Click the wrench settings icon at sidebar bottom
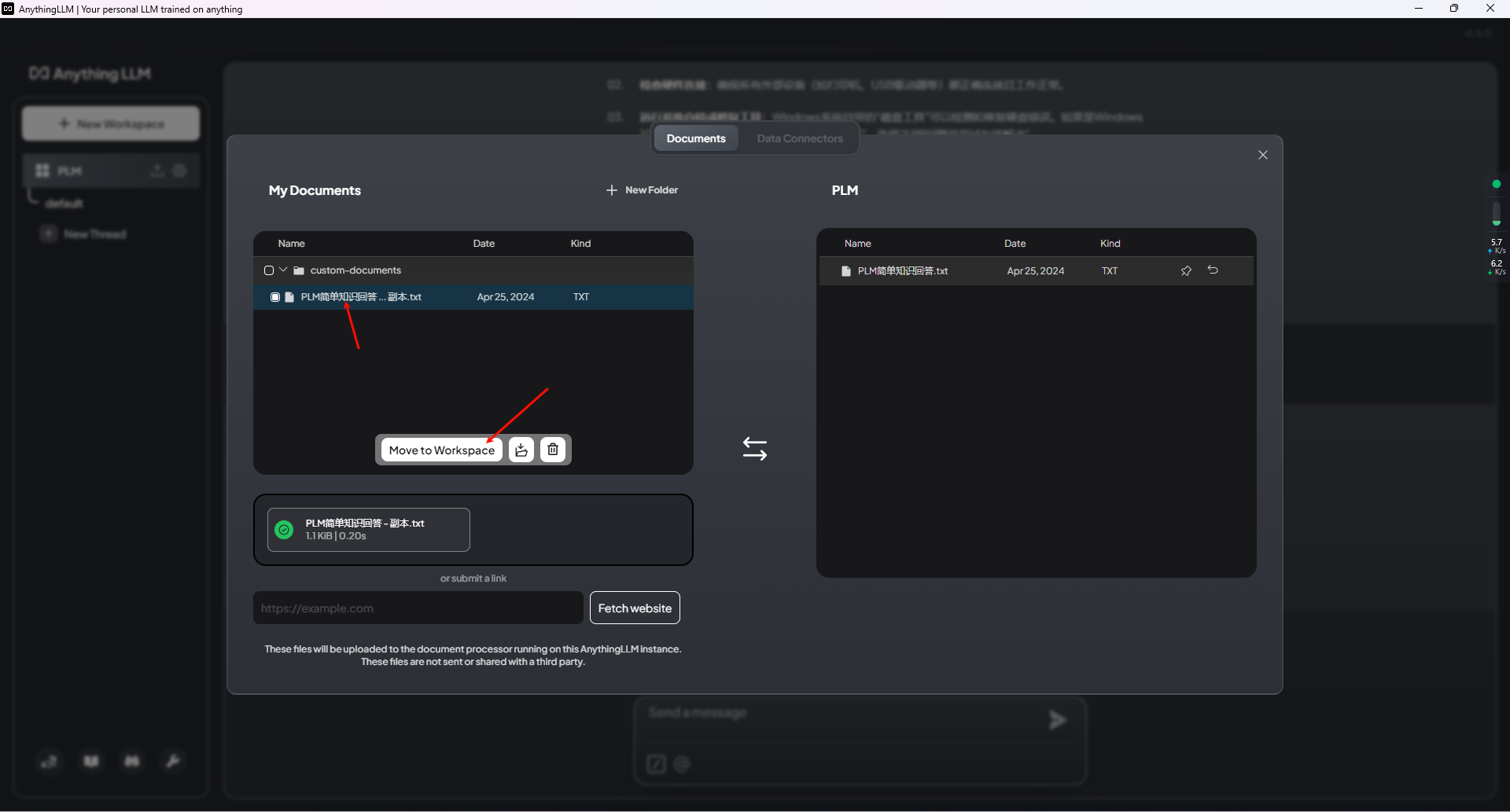Image resolution: width=1510 pixels, height=812 pixels. click(172, 761)
